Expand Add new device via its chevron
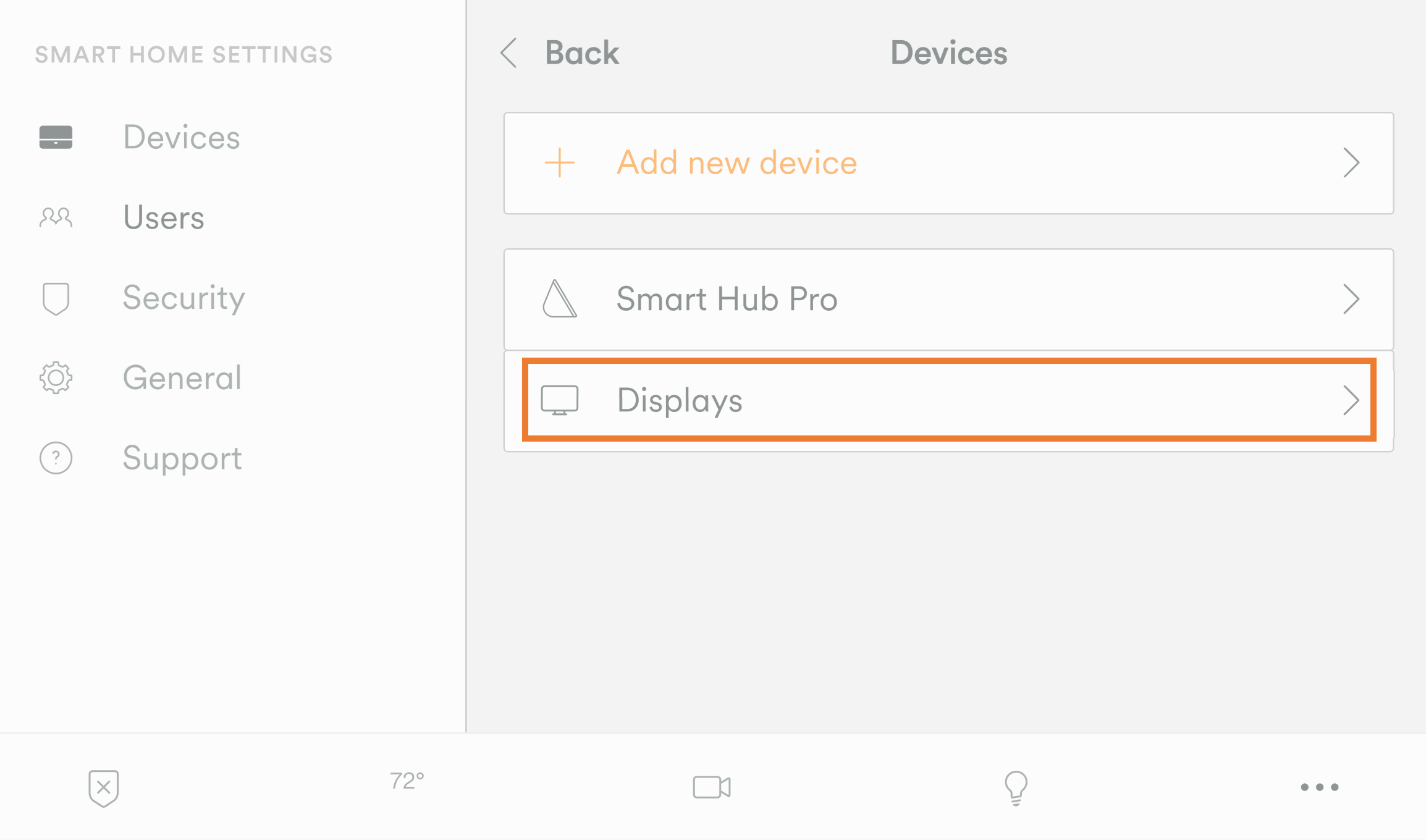 (x=1352, y=162)
